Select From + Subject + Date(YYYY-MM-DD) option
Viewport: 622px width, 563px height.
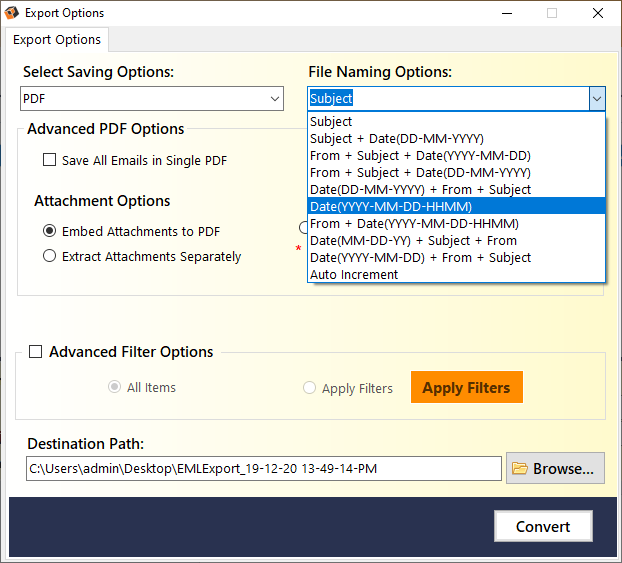click(x=457, y=156)
